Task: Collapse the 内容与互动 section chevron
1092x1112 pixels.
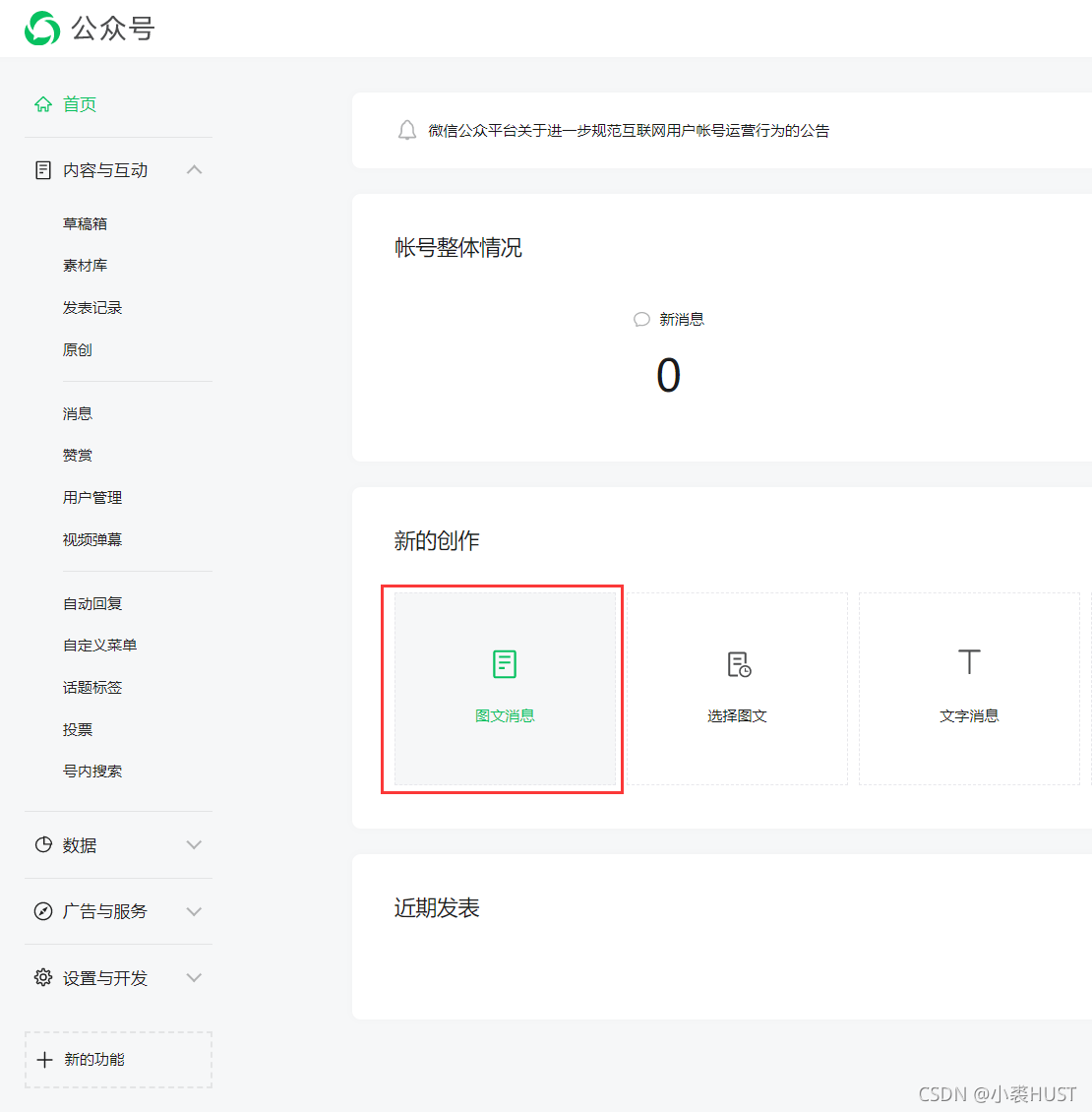Action: coord(194,170)
